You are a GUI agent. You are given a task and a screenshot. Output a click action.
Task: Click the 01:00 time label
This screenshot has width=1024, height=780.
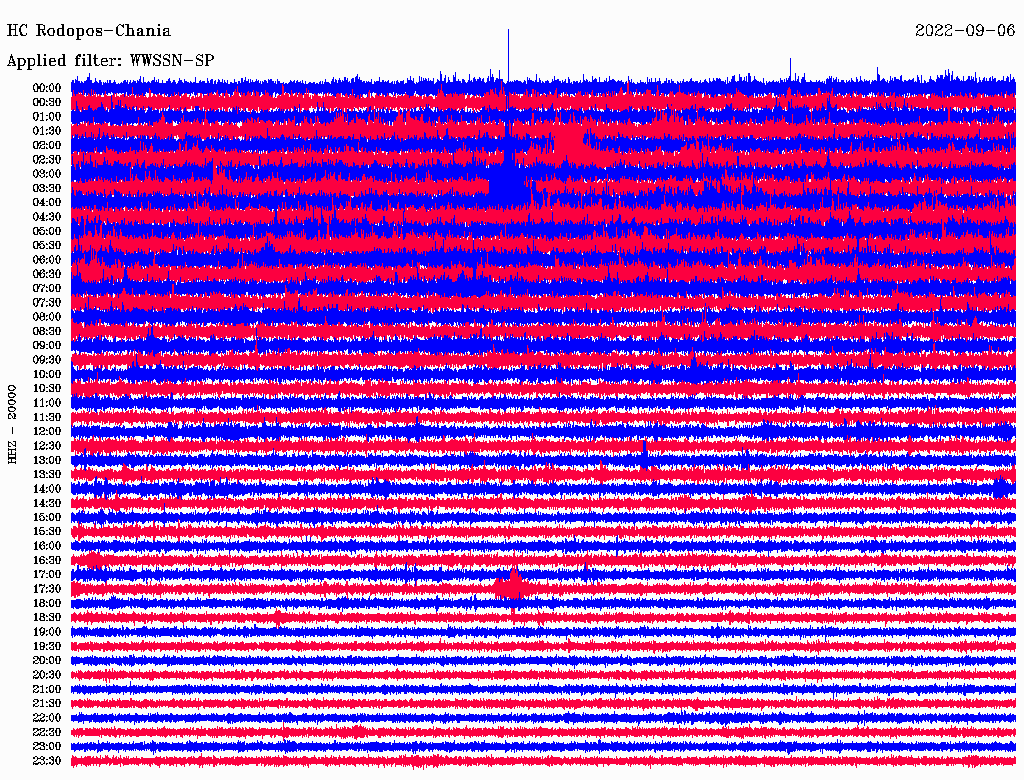[46, 116]
